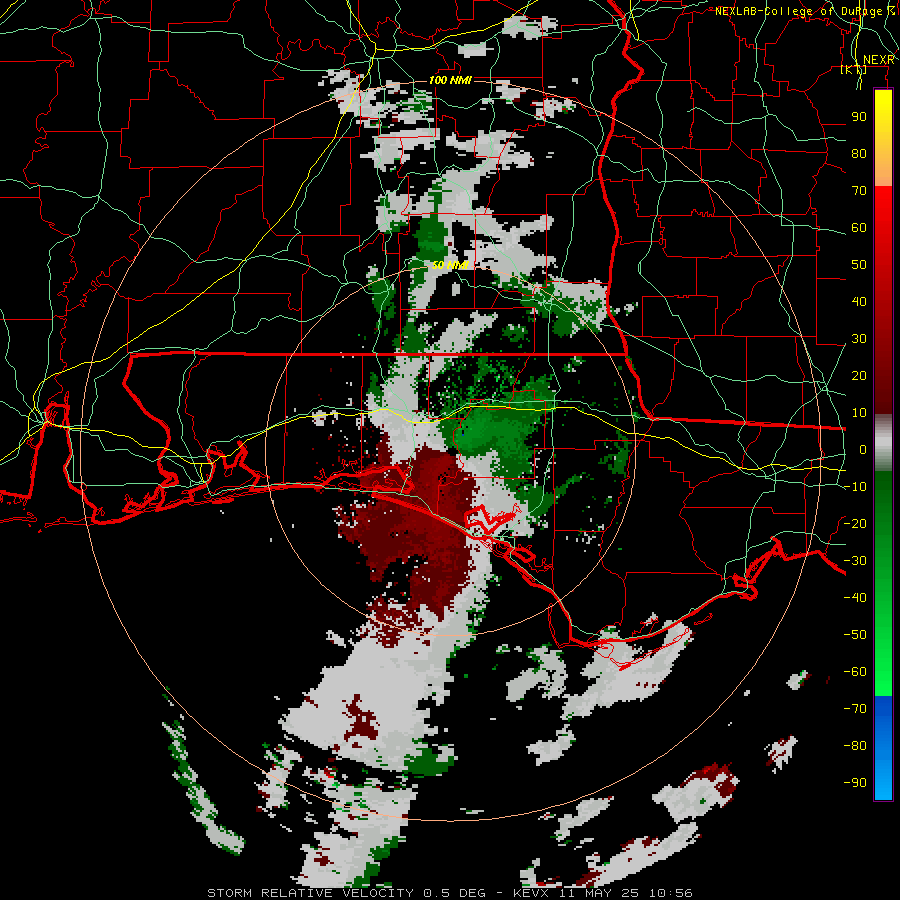The image size is (900, 900).
Task: Click the -10 value on velocity scale
Action: [855, 487]
